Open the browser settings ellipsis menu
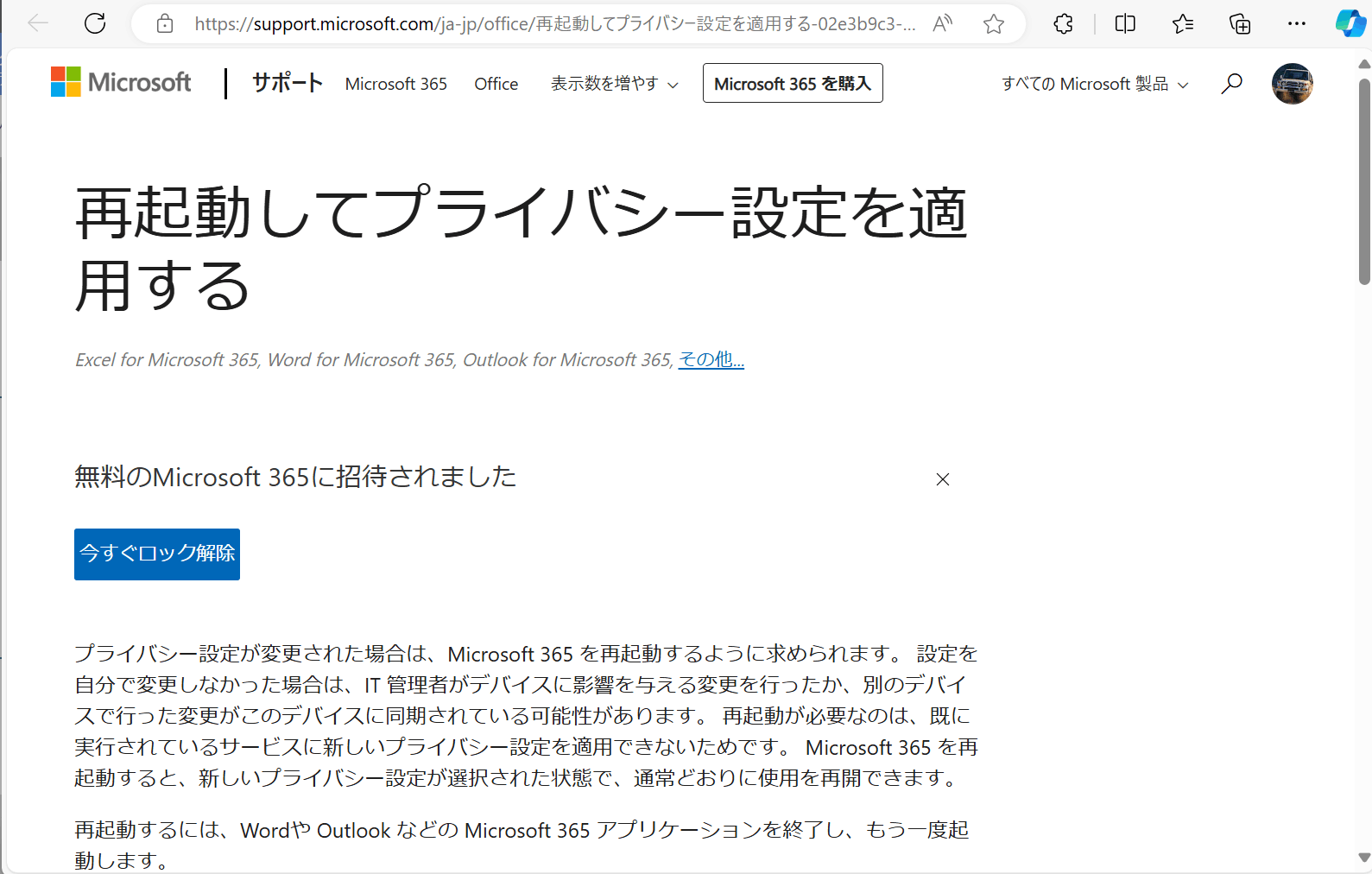This screenshot has width=1372, height=874. [x=1297, y=23]
